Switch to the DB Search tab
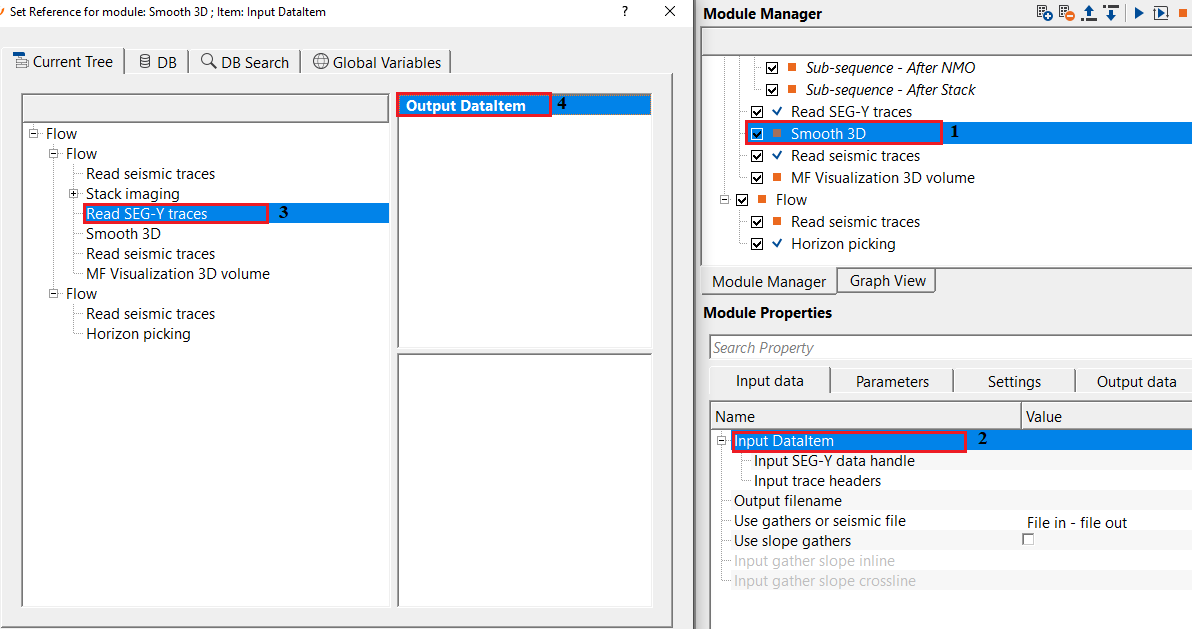Image resolution: width=1192 pixels, height=629 pixels. 245,62
